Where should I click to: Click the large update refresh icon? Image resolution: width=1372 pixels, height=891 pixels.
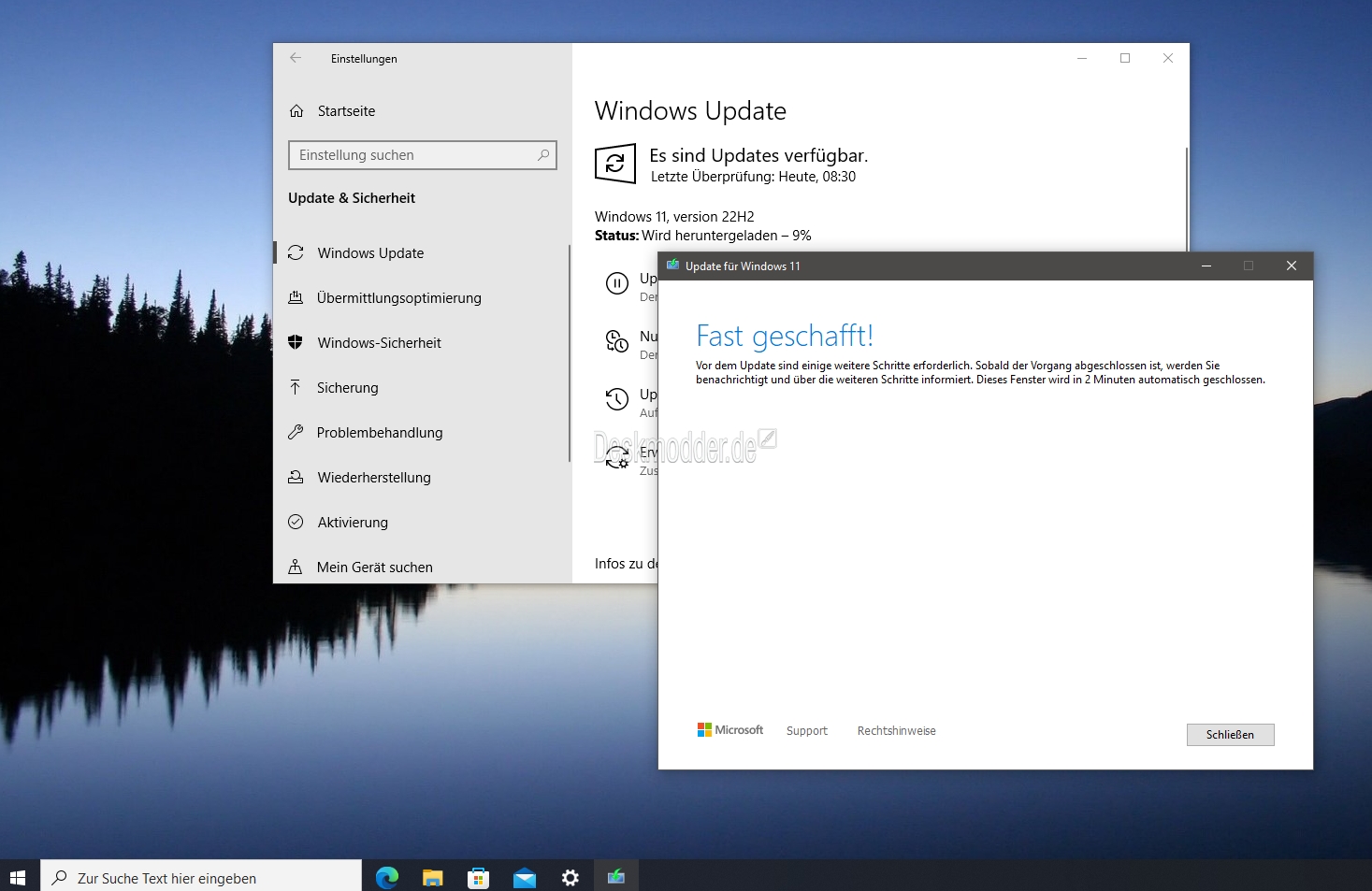(x=615, y=164)
